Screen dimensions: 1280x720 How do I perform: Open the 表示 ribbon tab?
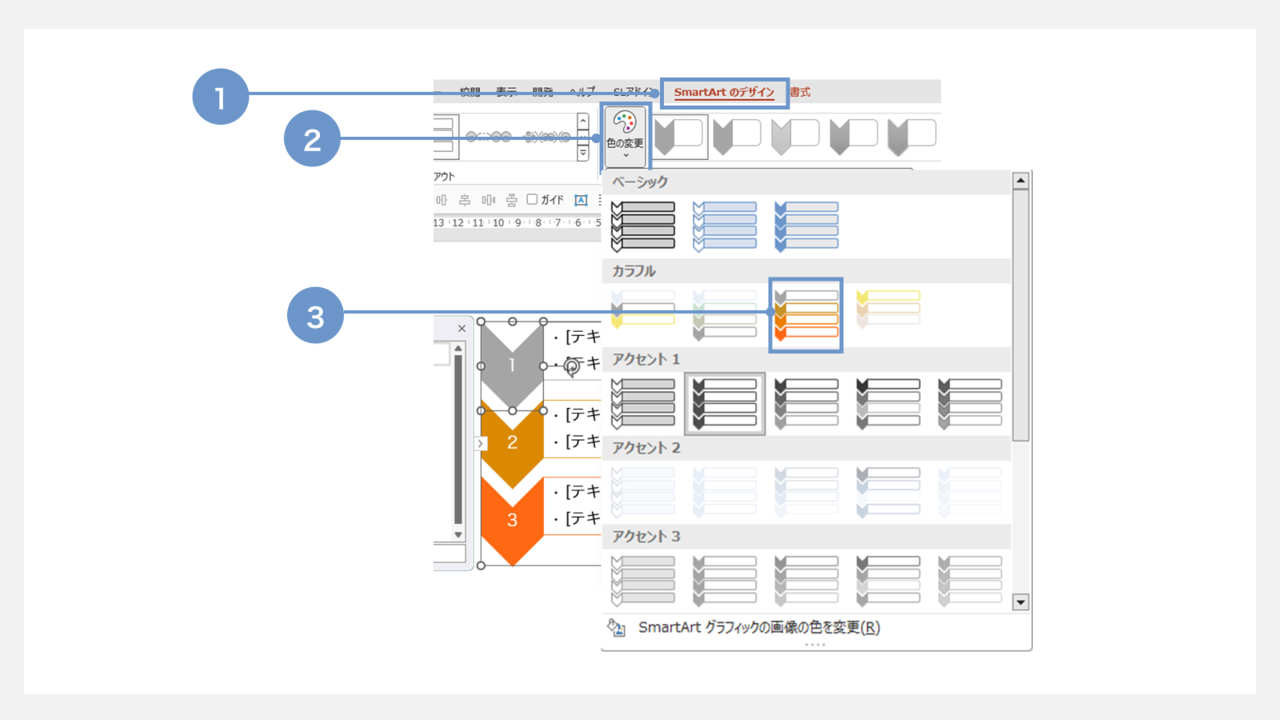point(506,92)
